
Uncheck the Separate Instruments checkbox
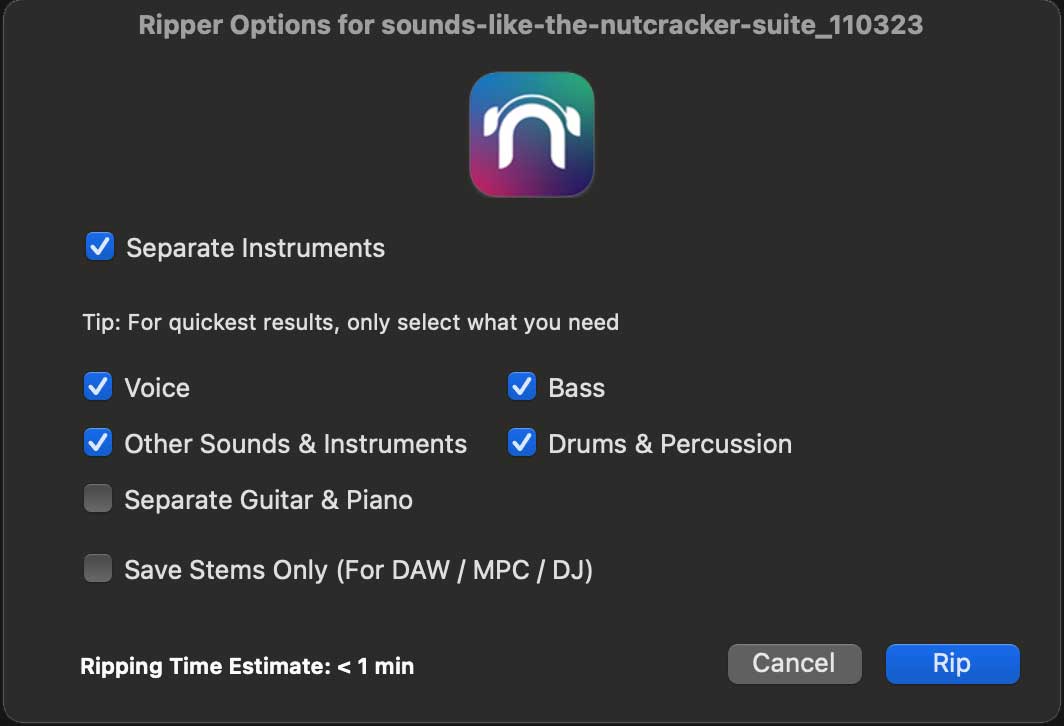pos(99,246)
